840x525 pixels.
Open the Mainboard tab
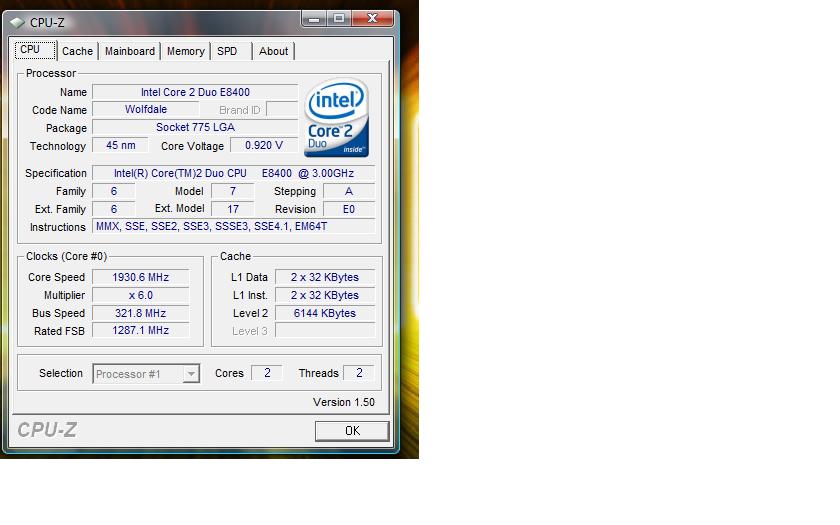tap(130, 51)
